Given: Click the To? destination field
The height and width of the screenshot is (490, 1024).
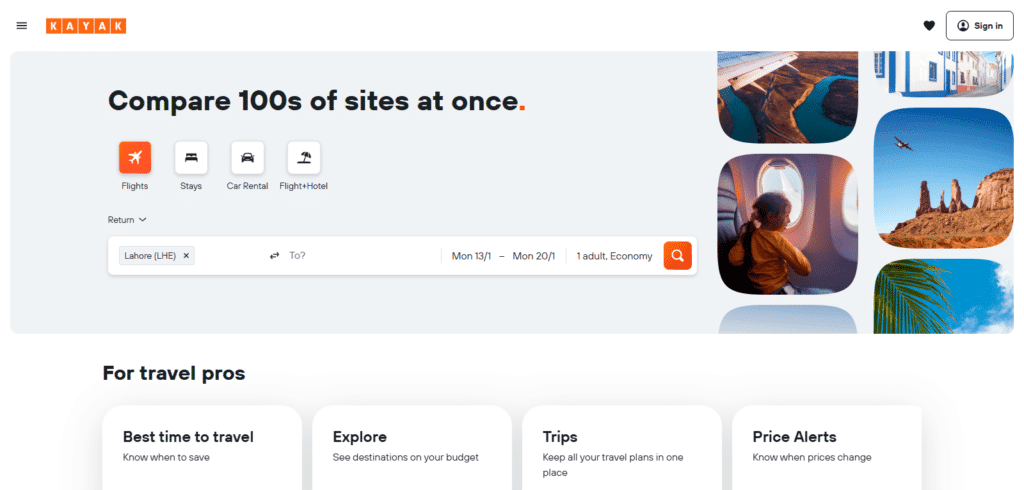Looking at the screenshot, I should [360, 256].
